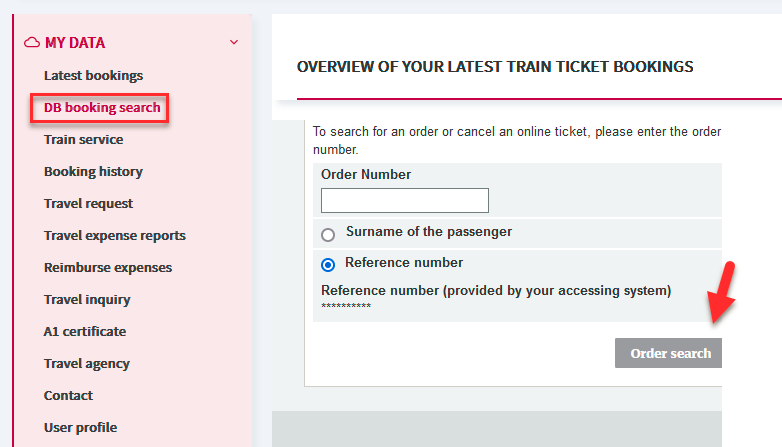The image size is (782, 447).
Task: Open DB booking search menu item
Action: [x=102, y=107]
